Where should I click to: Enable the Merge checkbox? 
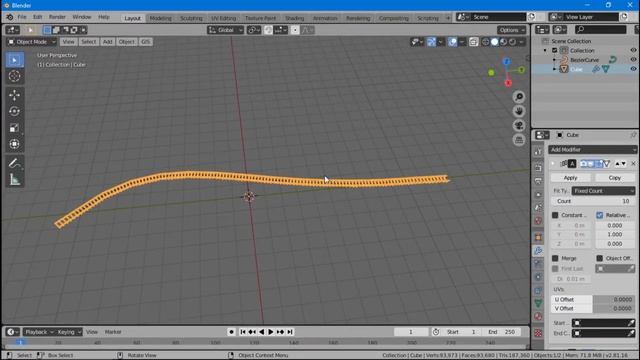pyautogui.click(x=555, y=258)
